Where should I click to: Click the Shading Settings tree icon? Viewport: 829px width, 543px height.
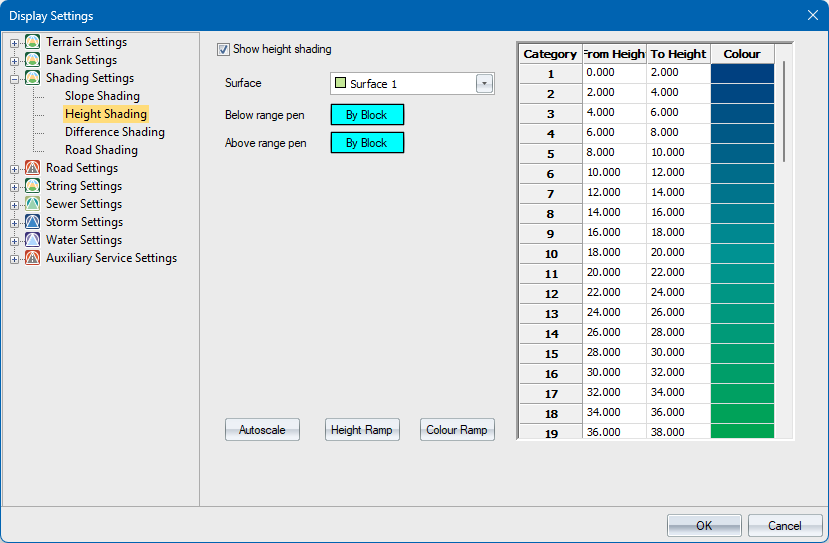(33, 78)
